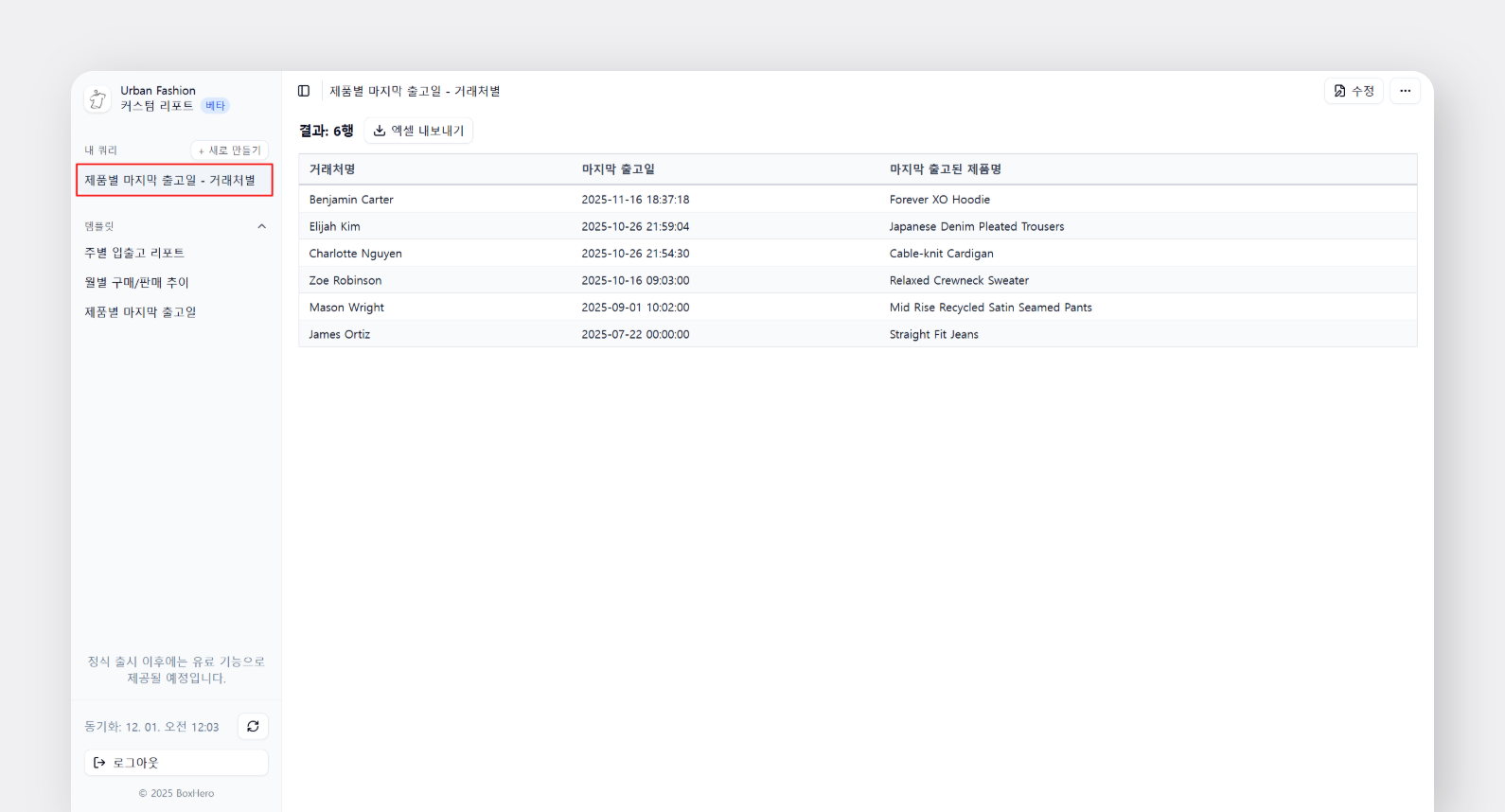Sort by 거래처명 column header
Screen dimensions: 1505x812
[332, 169]
